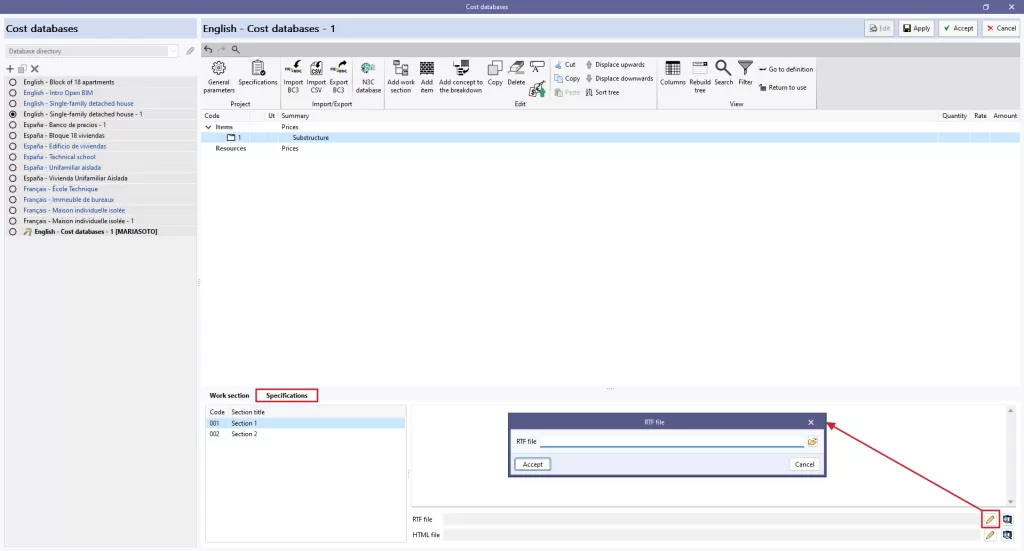Open the Database directory dropdown
Viewport: 1024px width, 551px height.
(92, 51)
